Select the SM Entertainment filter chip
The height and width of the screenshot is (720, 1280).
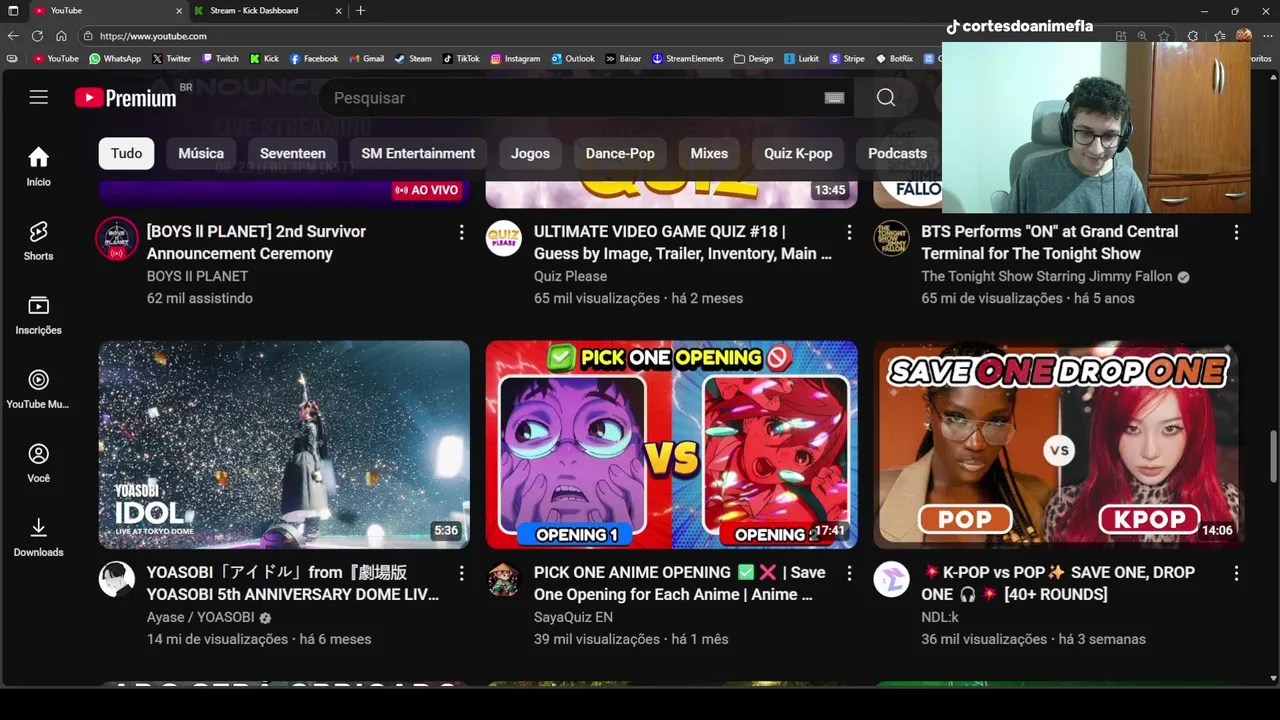pyautogui.click(x=418, y=153)
